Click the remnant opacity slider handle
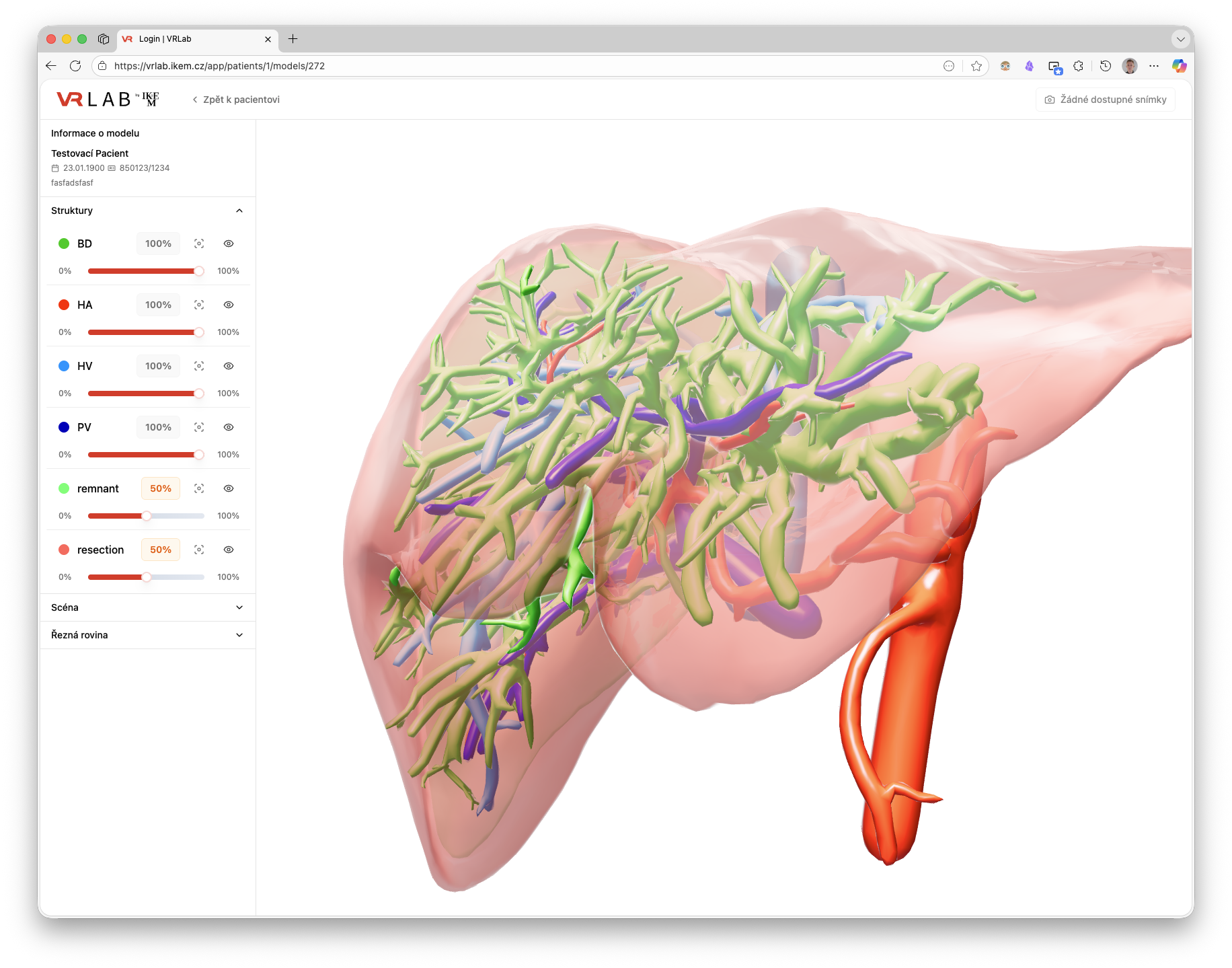1232x968 pixels. 147,516
